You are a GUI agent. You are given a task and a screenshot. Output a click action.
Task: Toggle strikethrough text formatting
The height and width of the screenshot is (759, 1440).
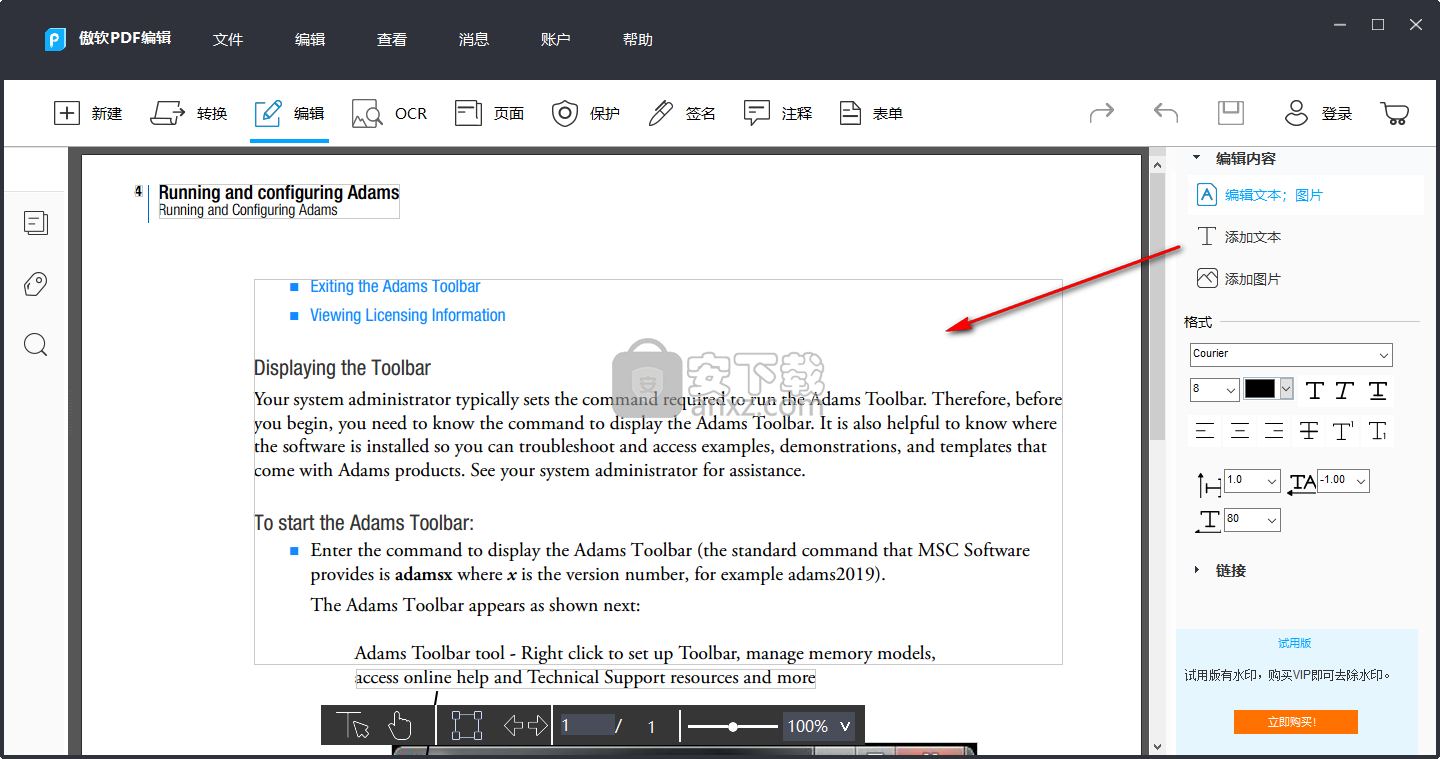point(1308,431)
